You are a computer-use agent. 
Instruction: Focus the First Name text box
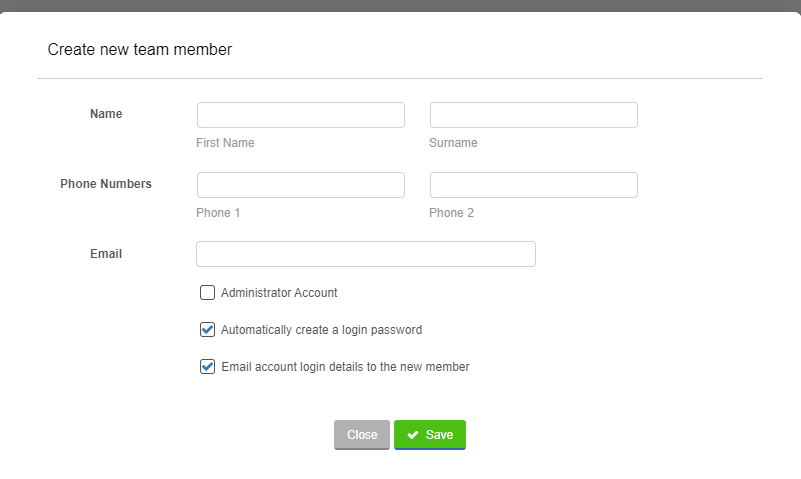[x=301, y=115]
